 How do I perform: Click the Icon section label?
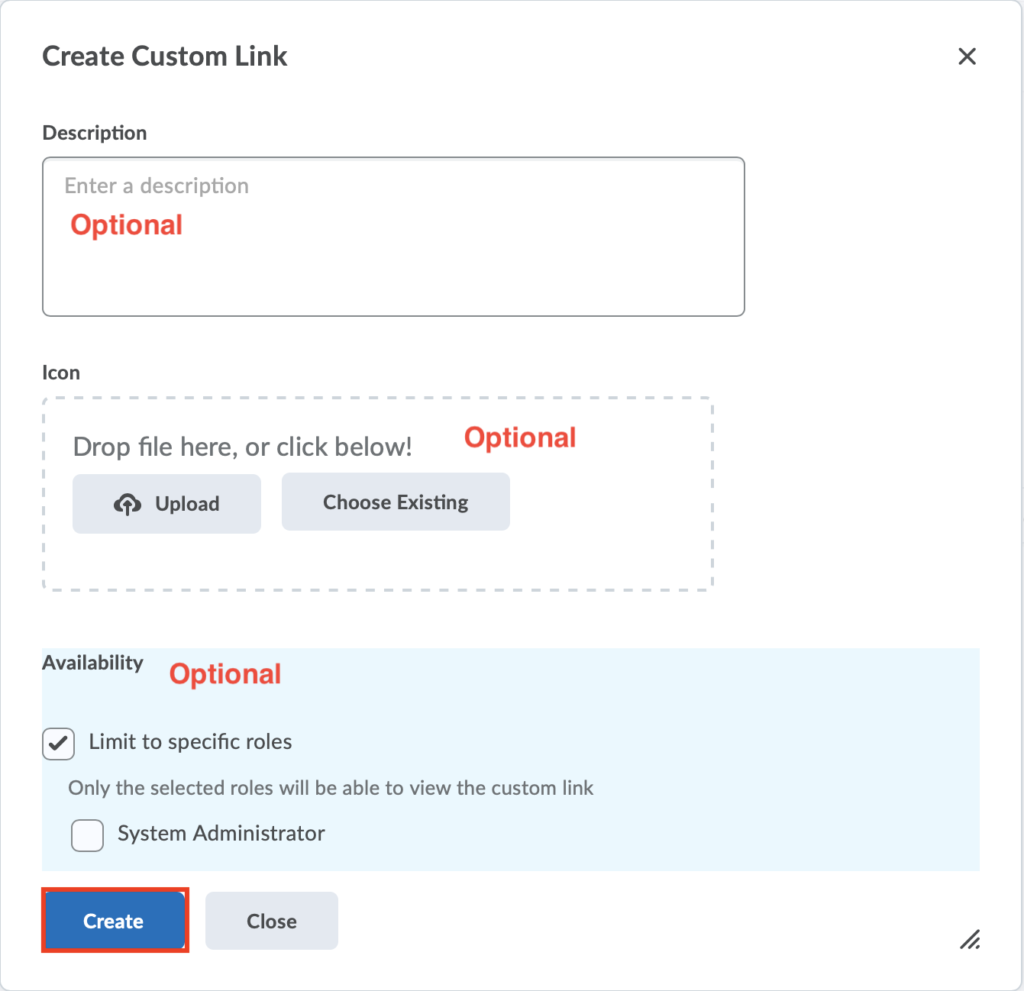tap(61, 372)
